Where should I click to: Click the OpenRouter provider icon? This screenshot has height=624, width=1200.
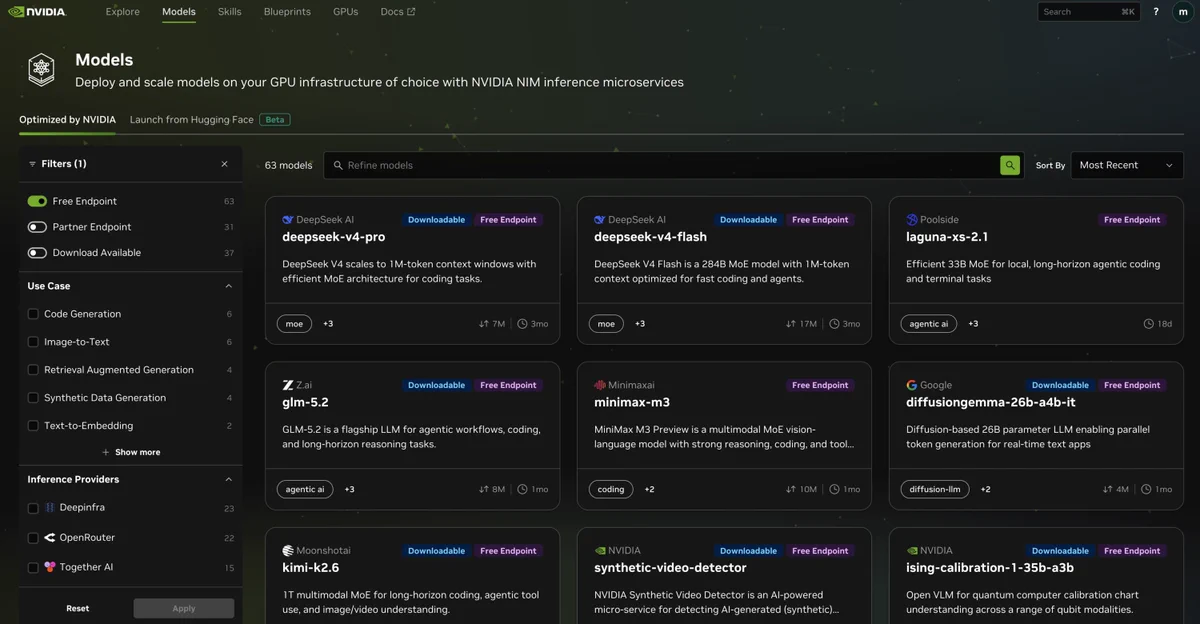coord(50,538)
